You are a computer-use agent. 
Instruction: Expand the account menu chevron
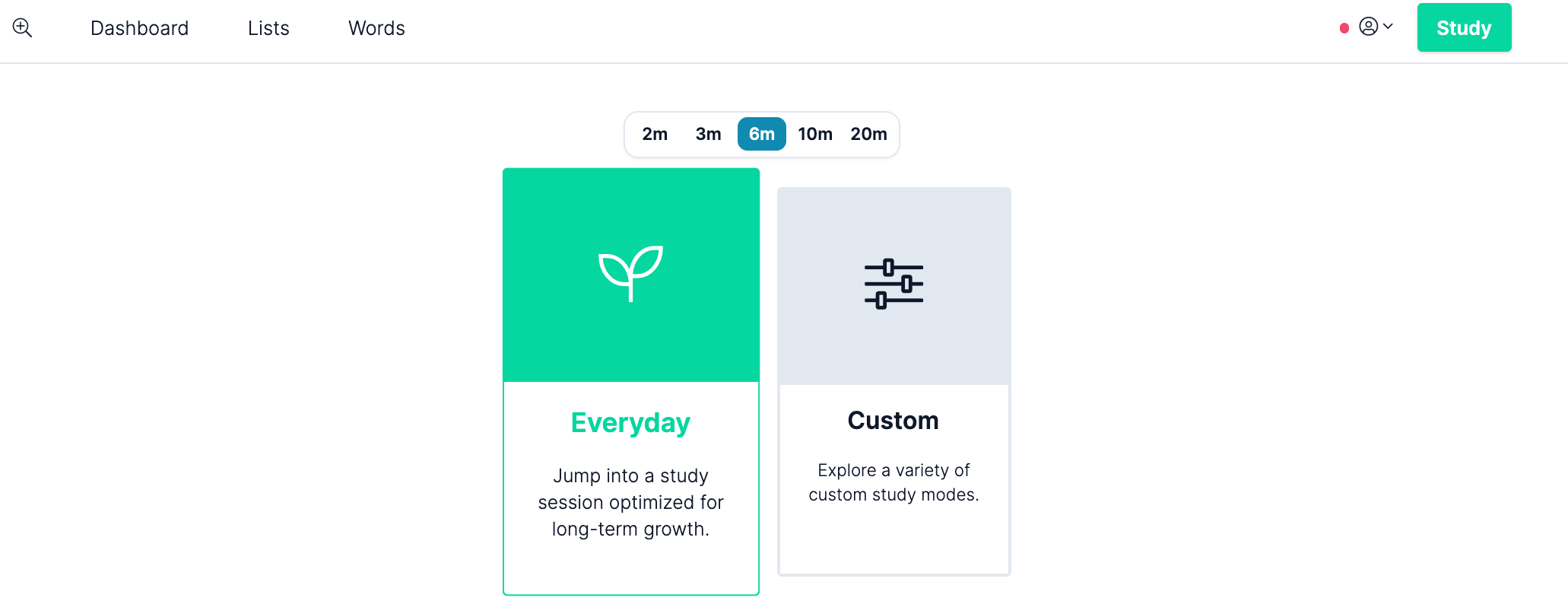click(1388, 26)
